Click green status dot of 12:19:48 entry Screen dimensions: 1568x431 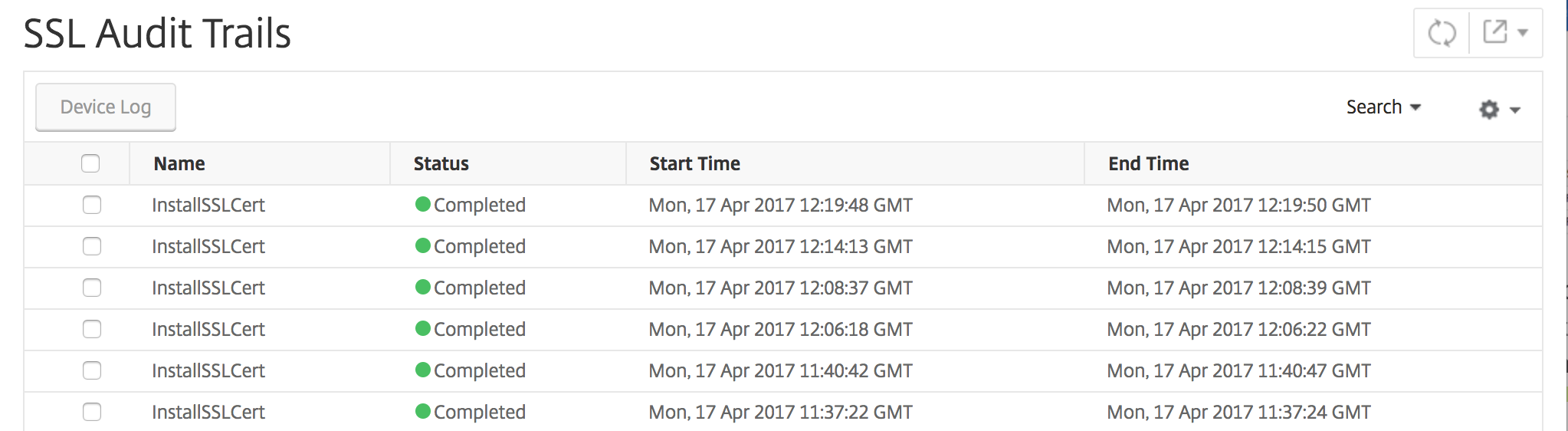coord(423,204)
